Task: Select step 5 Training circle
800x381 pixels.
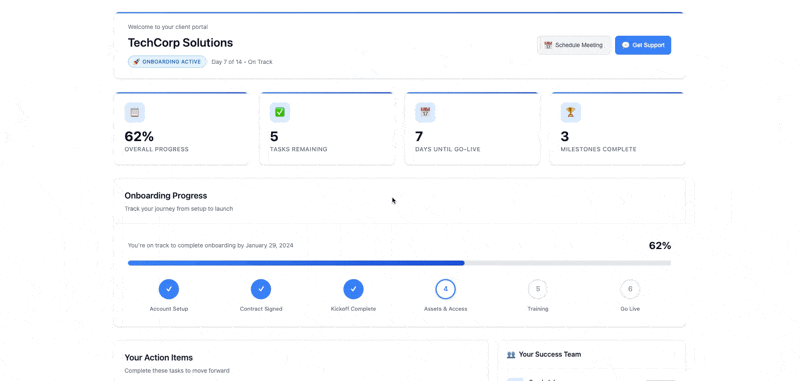Action: 538,289
